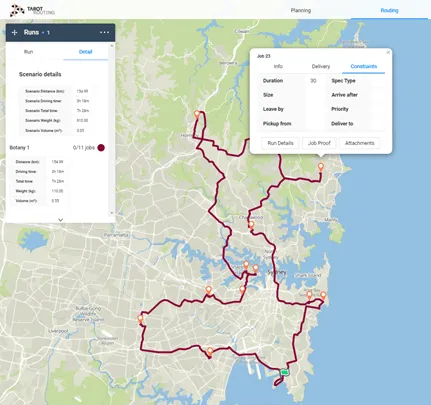The image size is (431, 405).
Task: Close the Job 23 popup
Action: 388,52
